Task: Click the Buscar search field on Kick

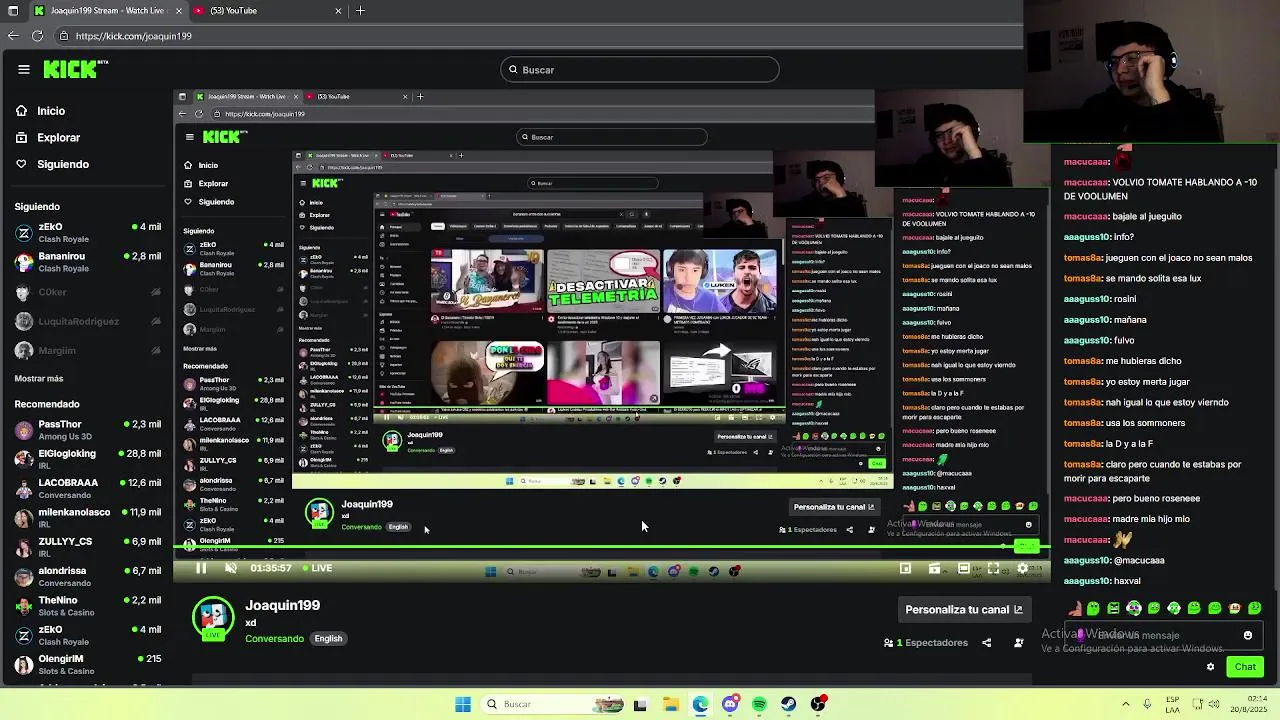Action: coord(640,70)
